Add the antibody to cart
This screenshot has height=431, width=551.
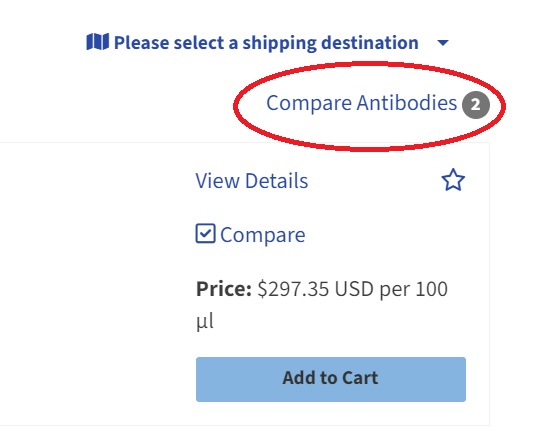(x=331, y=379)
